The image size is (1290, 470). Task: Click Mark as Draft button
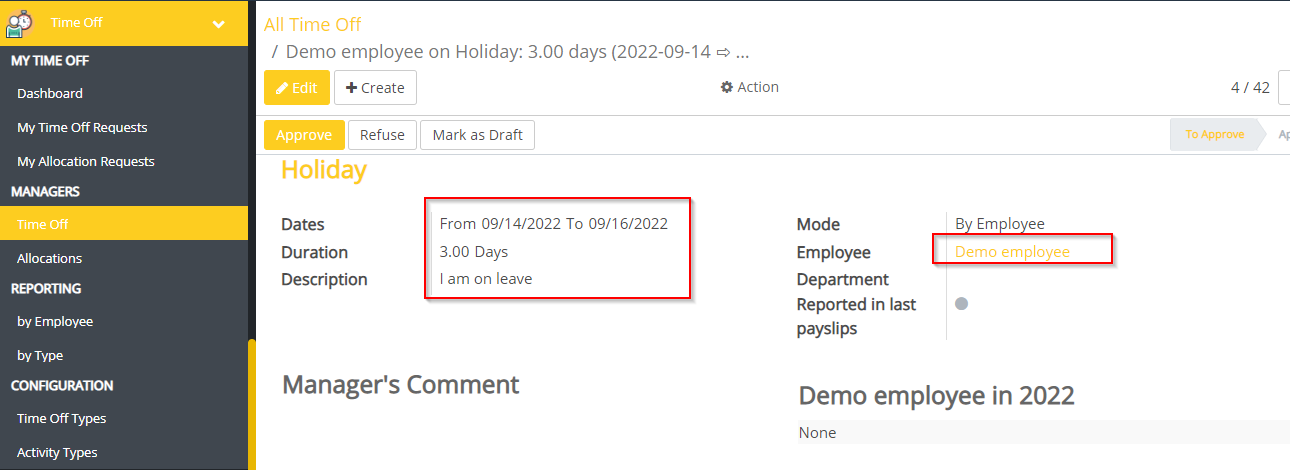pos(477,135)
